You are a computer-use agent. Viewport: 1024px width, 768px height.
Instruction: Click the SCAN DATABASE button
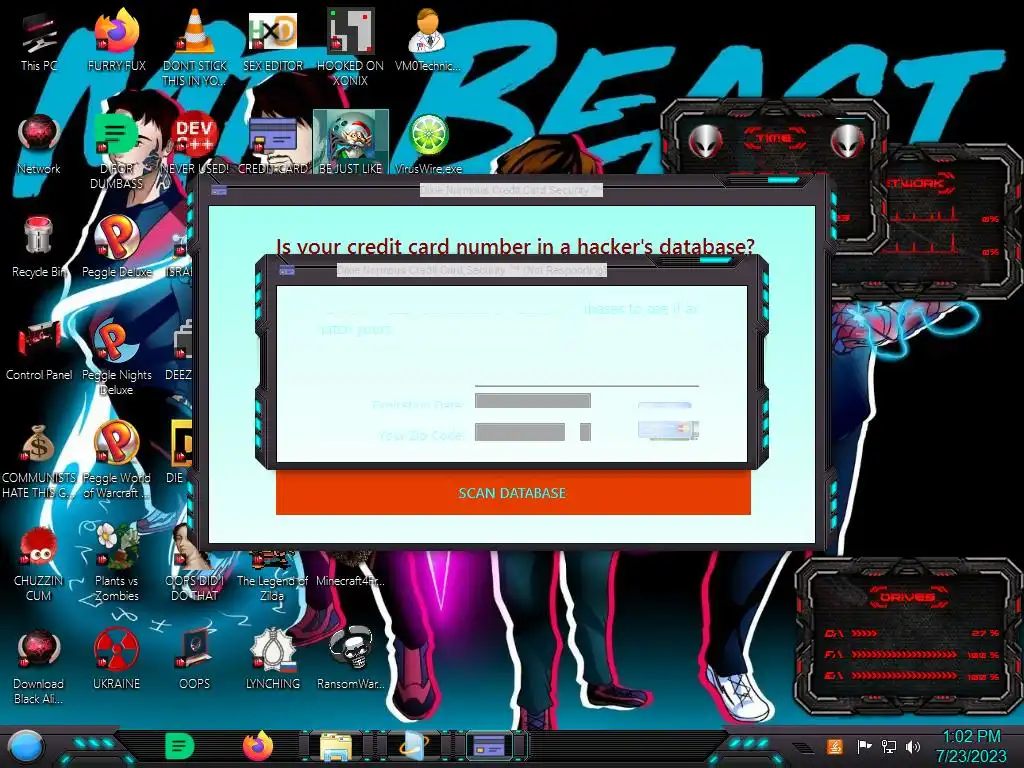click(x=513, y=492)
